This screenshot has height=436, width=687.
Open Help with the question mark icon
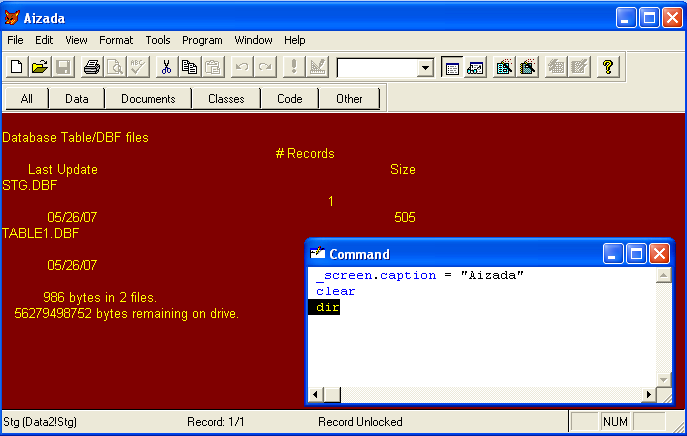(x=608, y=67)
